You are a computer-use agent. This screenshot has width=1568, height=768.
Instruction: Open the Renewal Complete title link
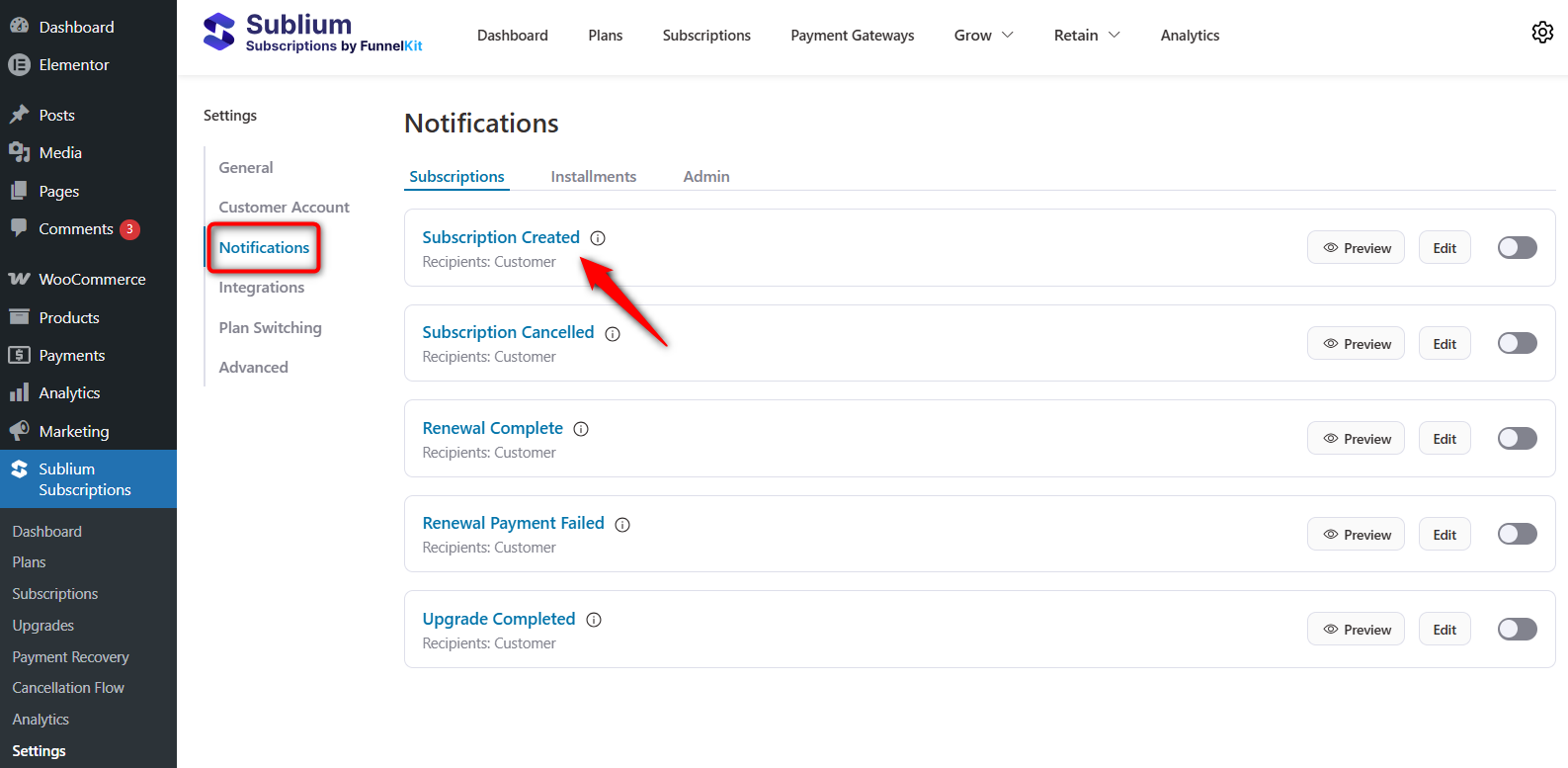click(492, 428)
